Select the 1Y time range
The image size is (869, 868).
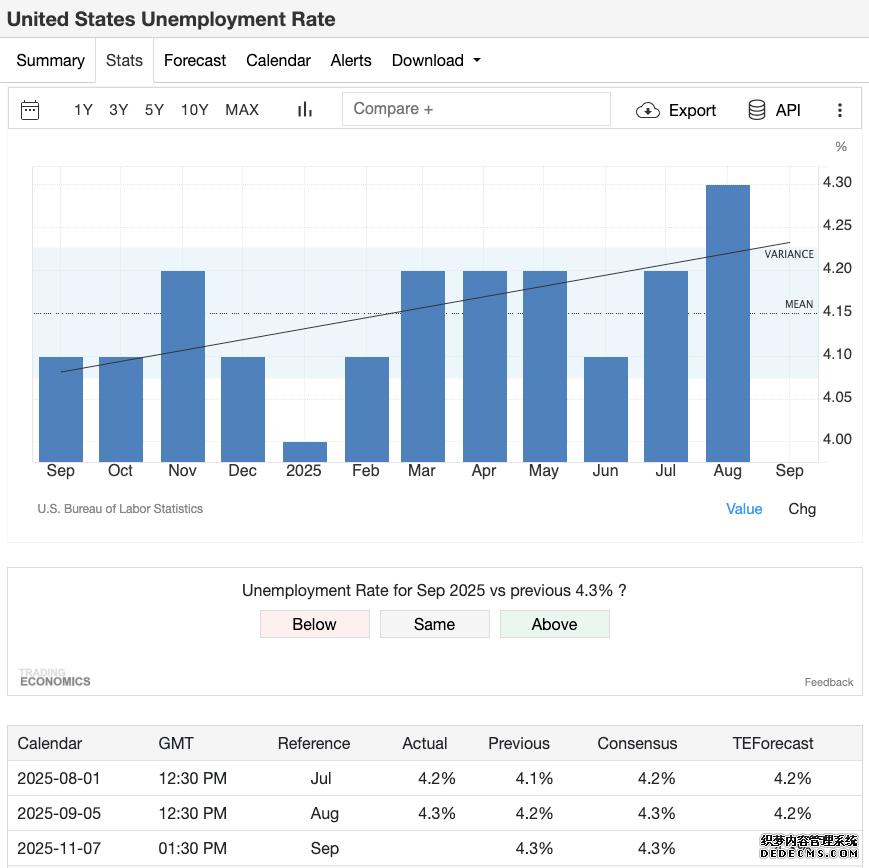pos(83,110)
